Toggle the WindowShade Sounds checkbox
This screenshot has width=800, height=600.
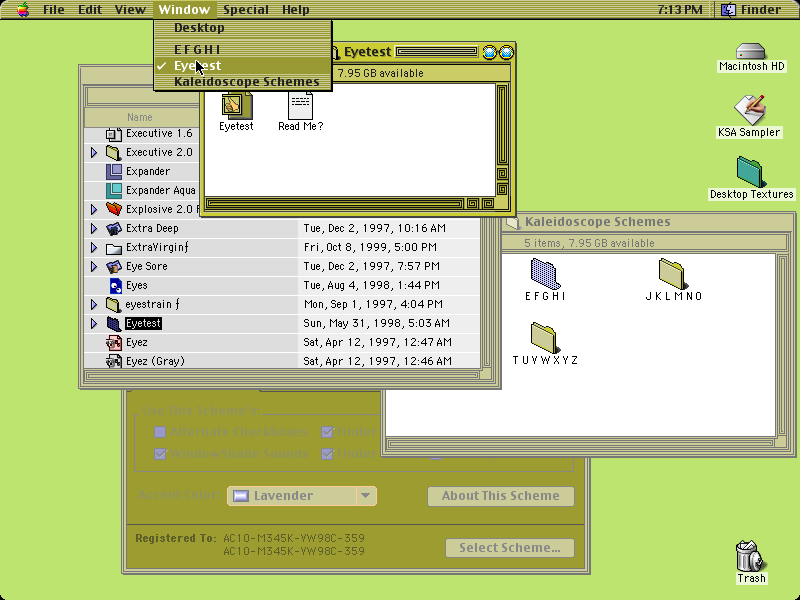point(160,454)
